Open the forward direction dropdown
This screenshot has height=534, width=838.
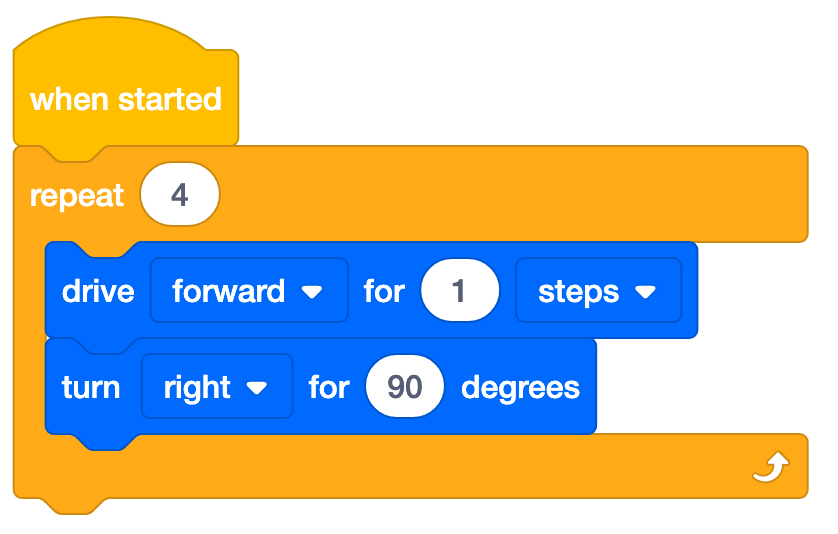tap(248, 291)
